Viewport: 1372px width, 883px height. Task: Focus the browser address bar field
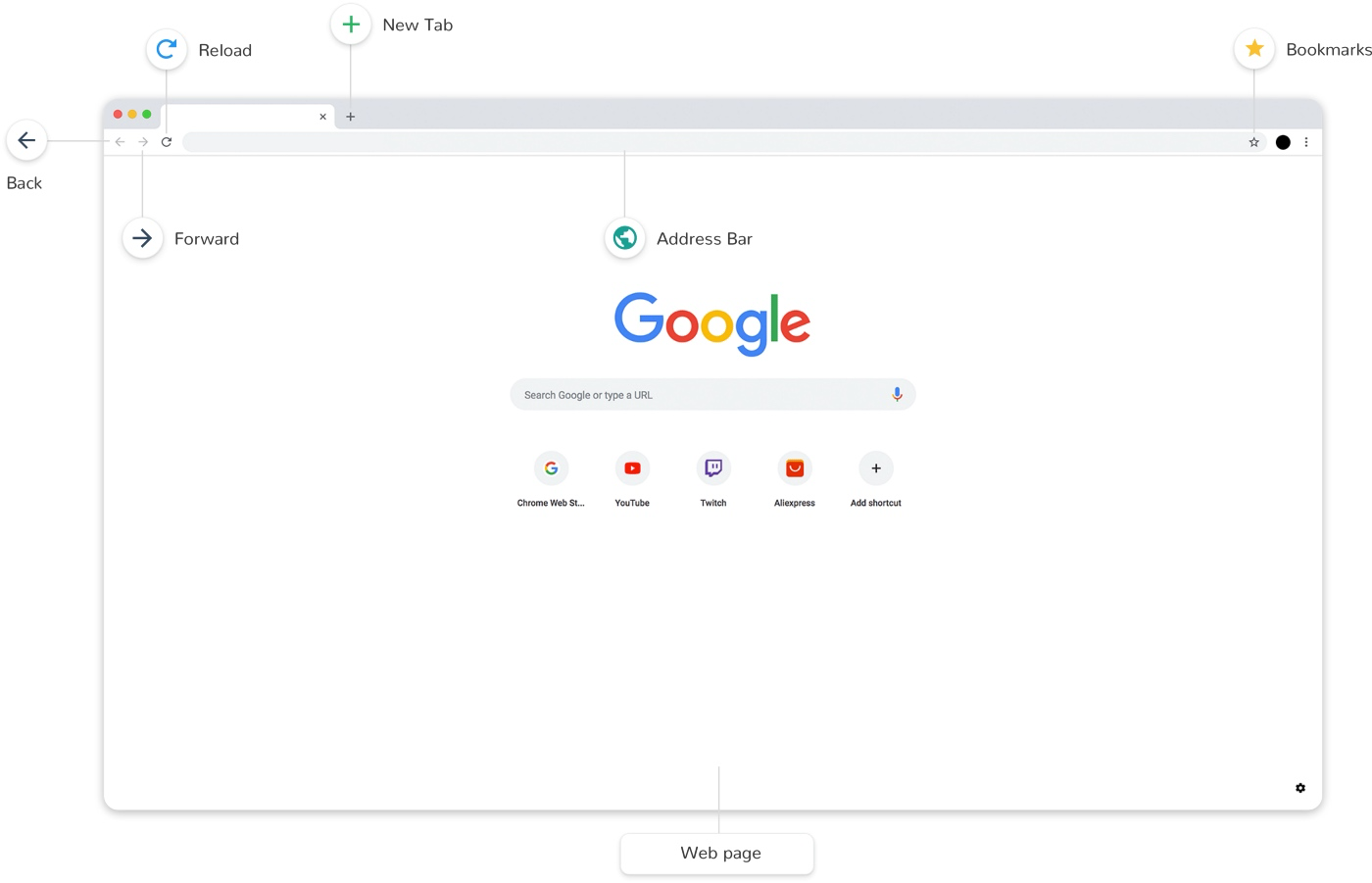(724, 142)
